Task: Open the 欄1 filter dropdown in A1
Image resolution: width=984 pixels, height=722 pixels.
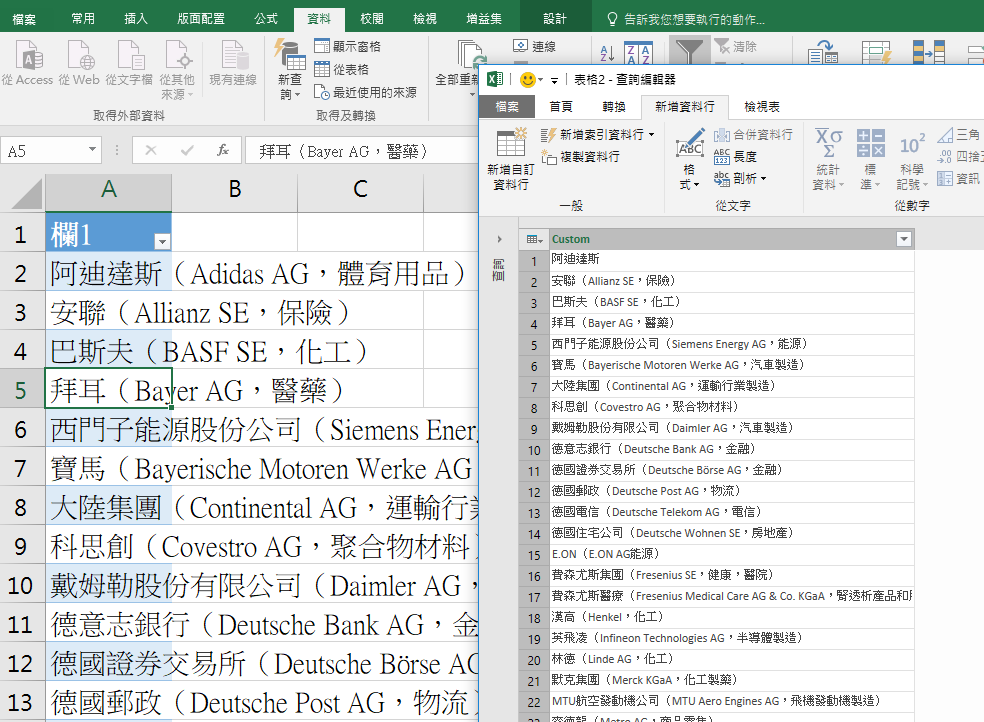Action: click(163, 242)
